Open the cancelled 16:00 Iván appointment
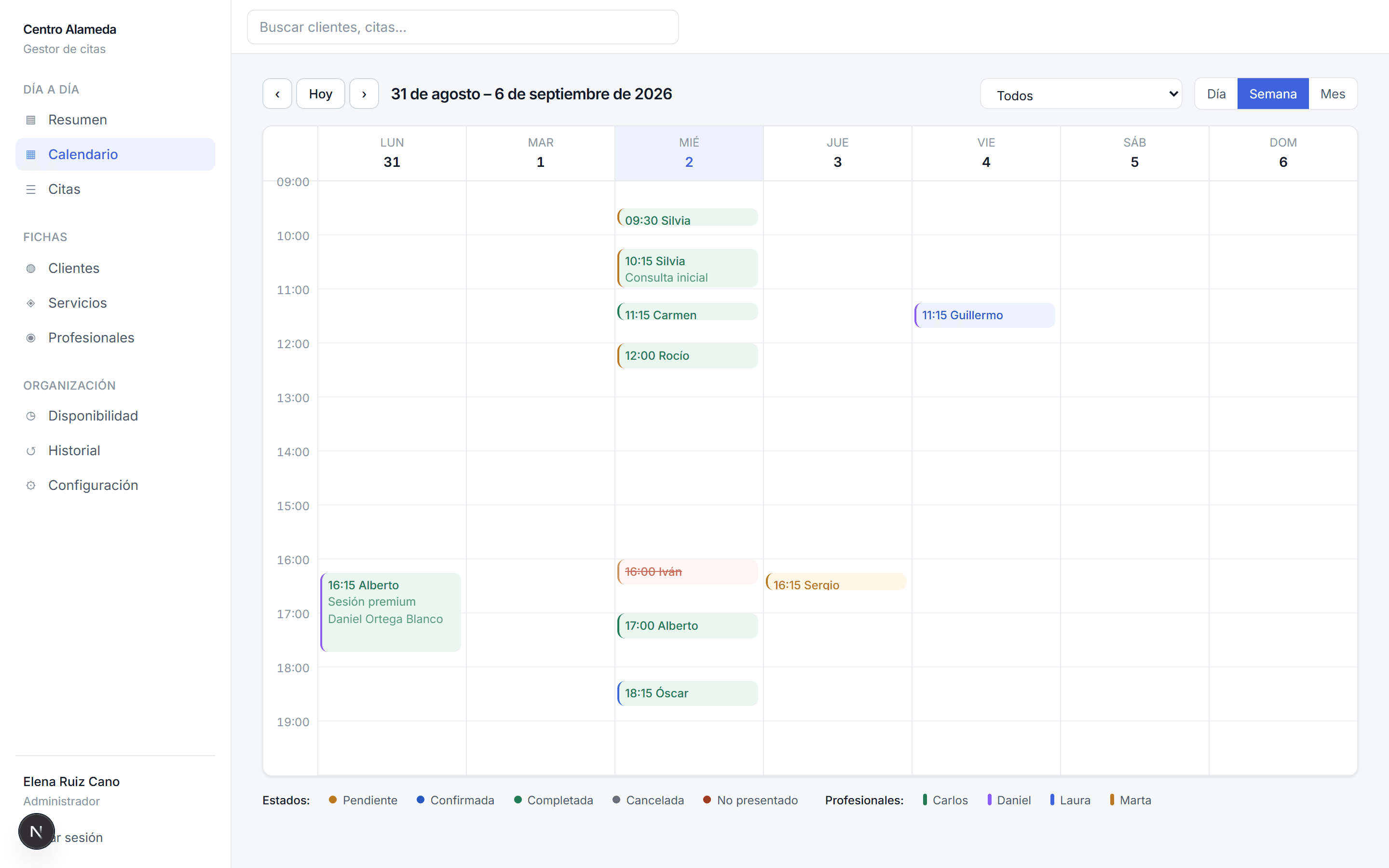Viewport: 1389px width, 868px height. (x=688, y=572)
